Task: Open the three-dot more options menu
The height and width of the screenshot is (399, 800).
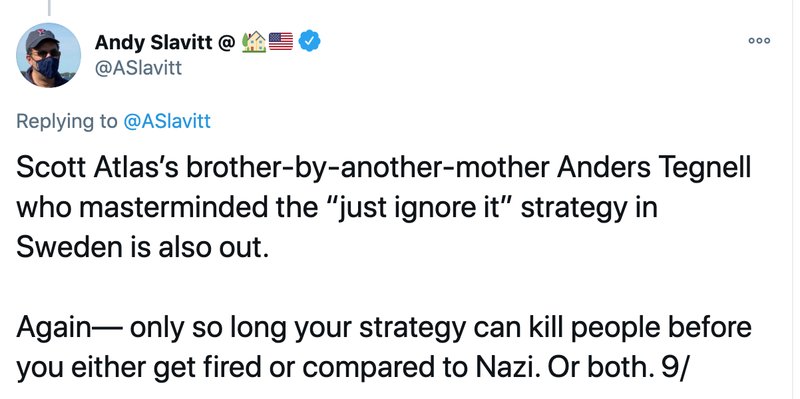Action: click(x=759, y=41)
